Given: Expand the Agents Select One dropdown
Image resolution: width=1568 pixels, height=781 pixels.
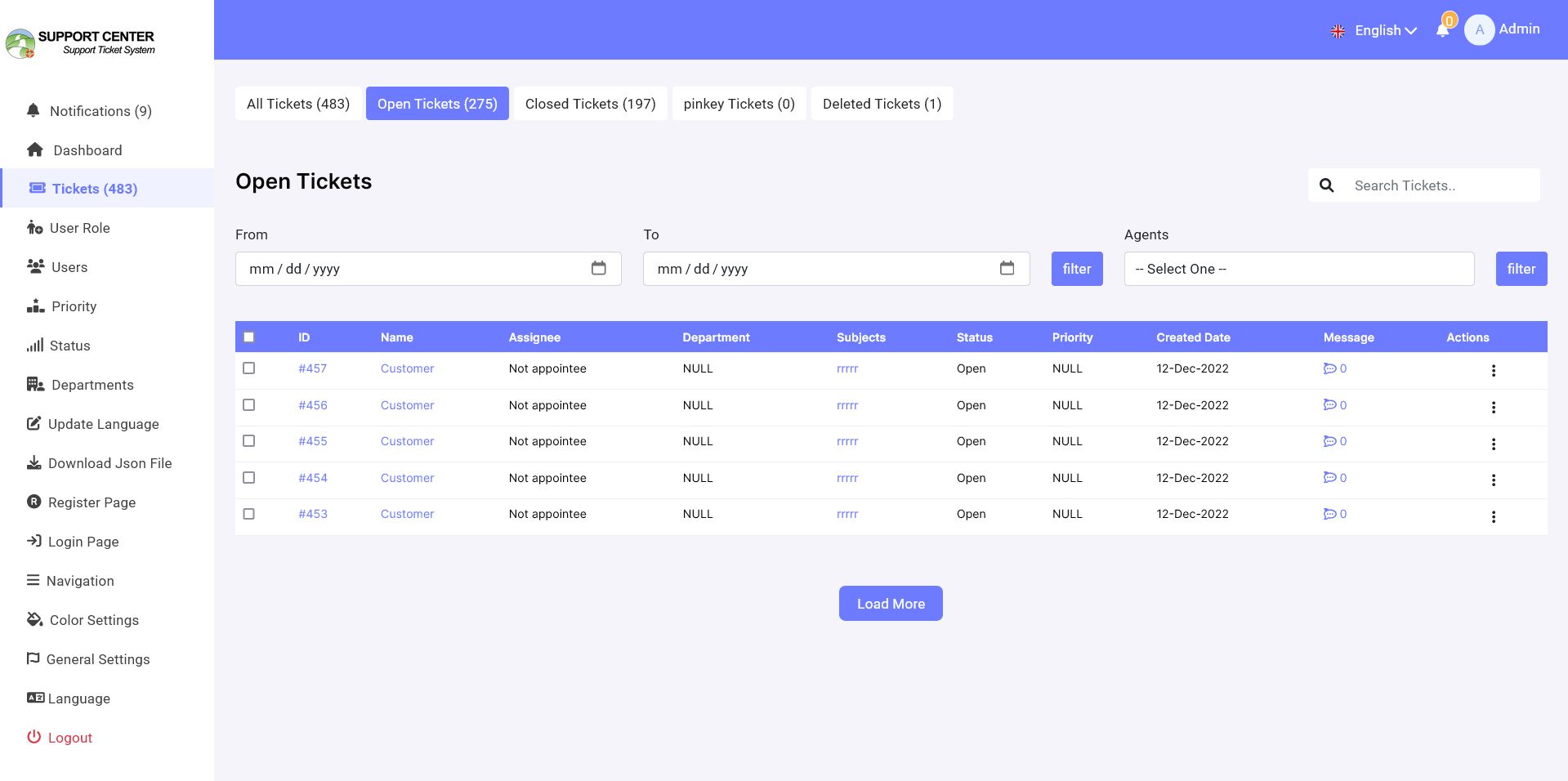Looking at the screenshot, I should click(x=1299, y=269).
